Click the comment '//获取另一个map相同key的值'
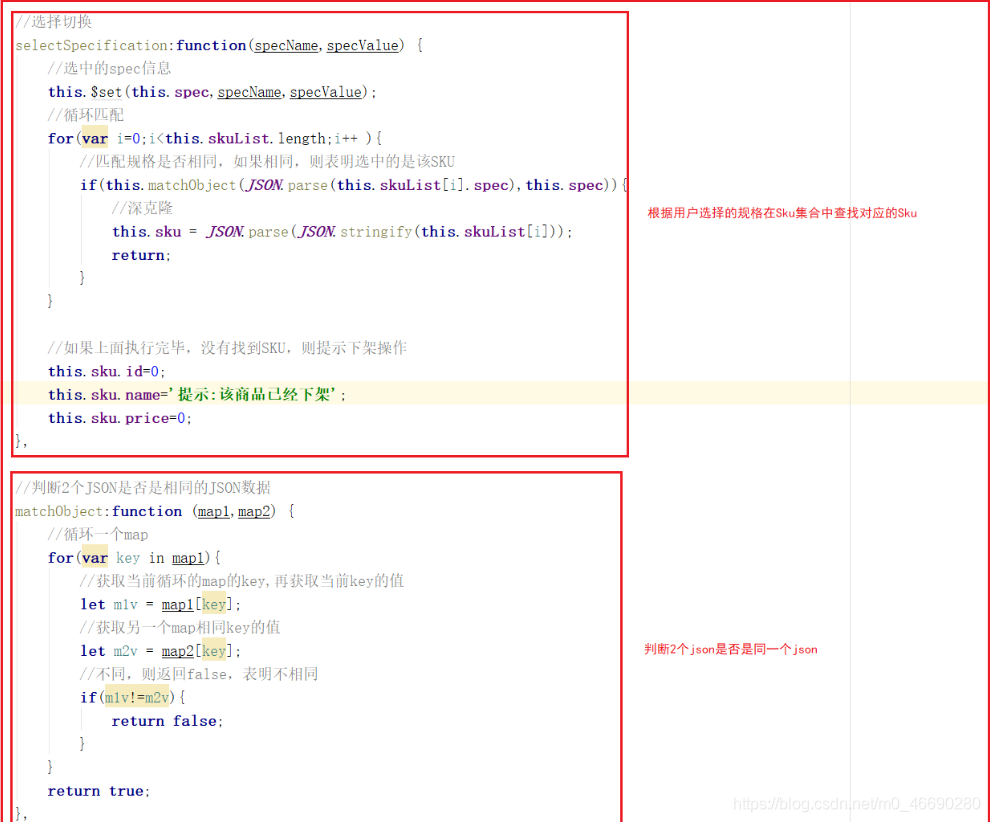 pos(180,628)
